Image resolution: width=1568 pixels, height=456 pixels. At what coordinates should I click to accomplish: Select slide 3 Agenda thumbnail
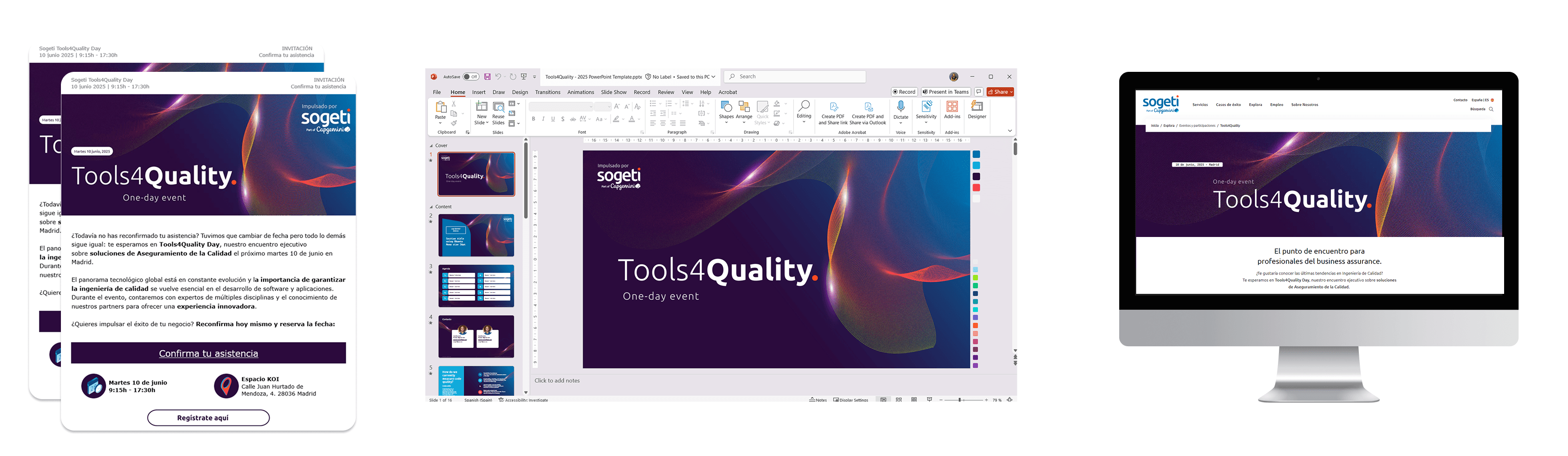(476, 286)
